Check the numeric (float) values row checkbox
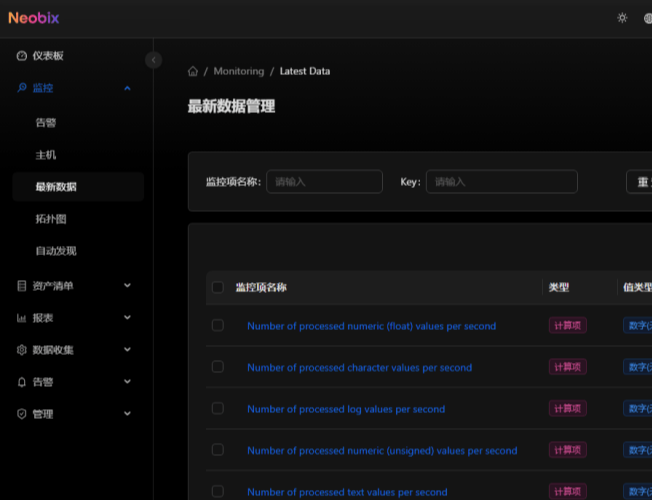 coord(218,325)
